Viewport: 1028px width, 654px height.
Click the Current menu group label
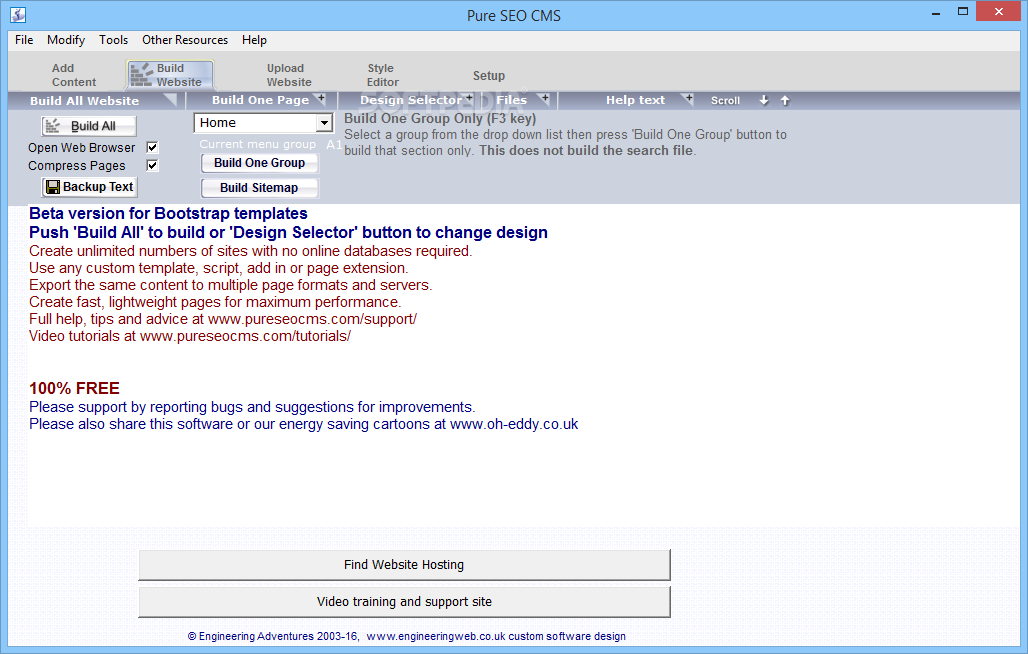pyautogui.click(x=258, y=144)
